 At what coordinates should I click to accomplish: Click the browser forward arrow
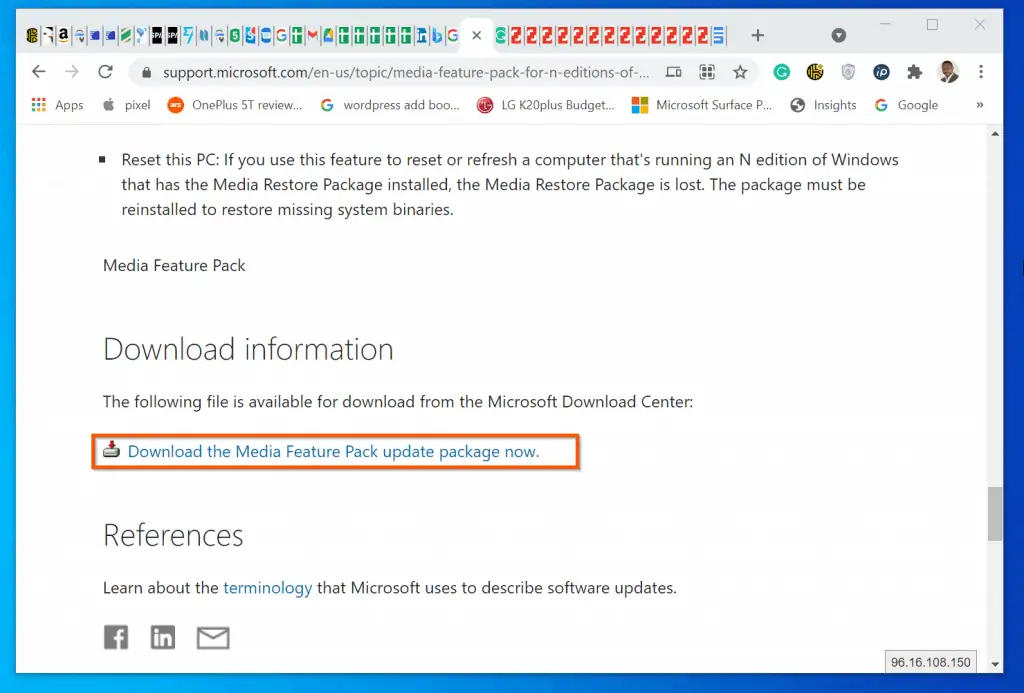pos(72,72)
